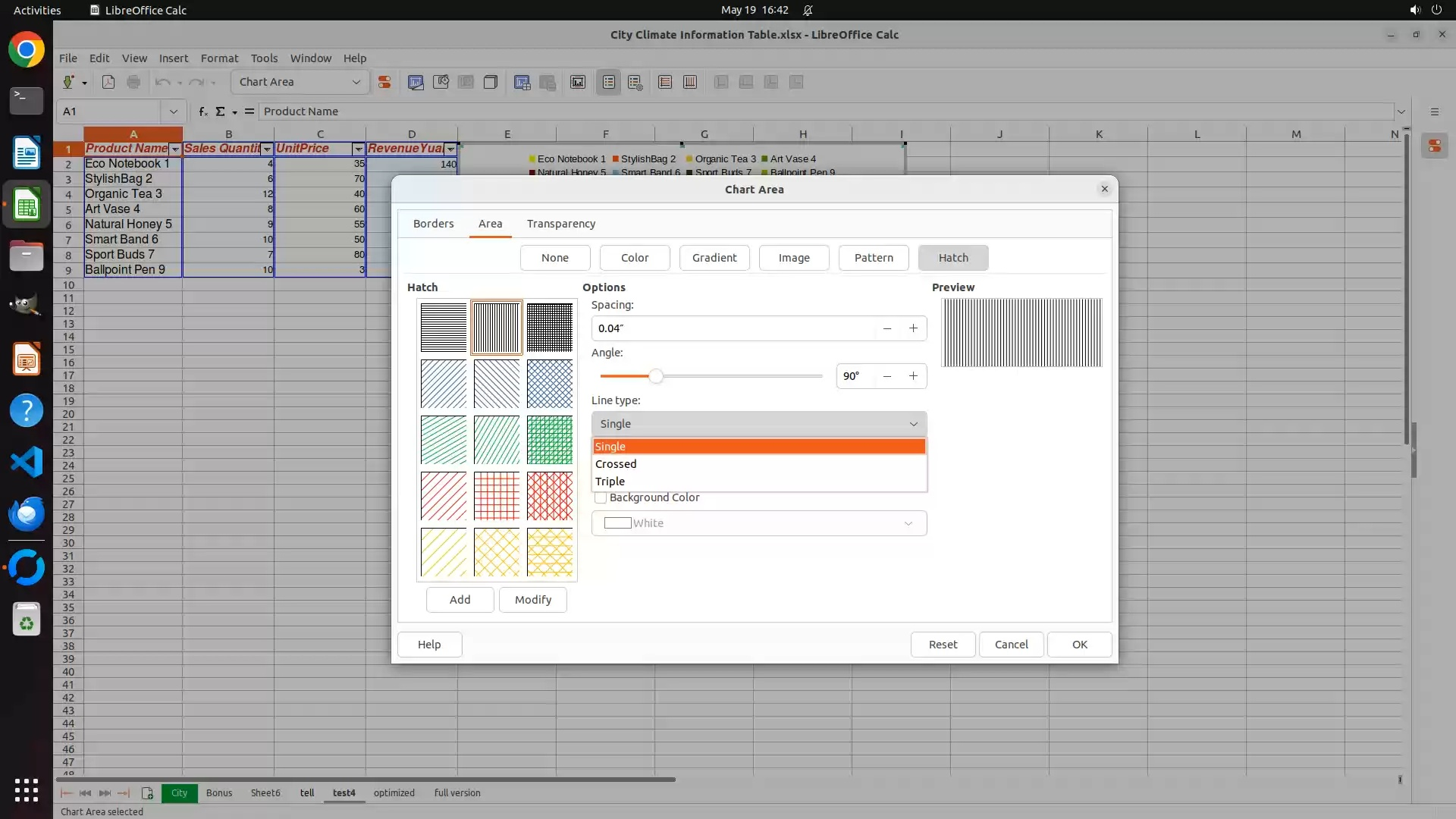Image resolution: width=1456 pixels, height=819 pixels.
Task: Open the Borders tab
Action: click(x=433, y=224)
